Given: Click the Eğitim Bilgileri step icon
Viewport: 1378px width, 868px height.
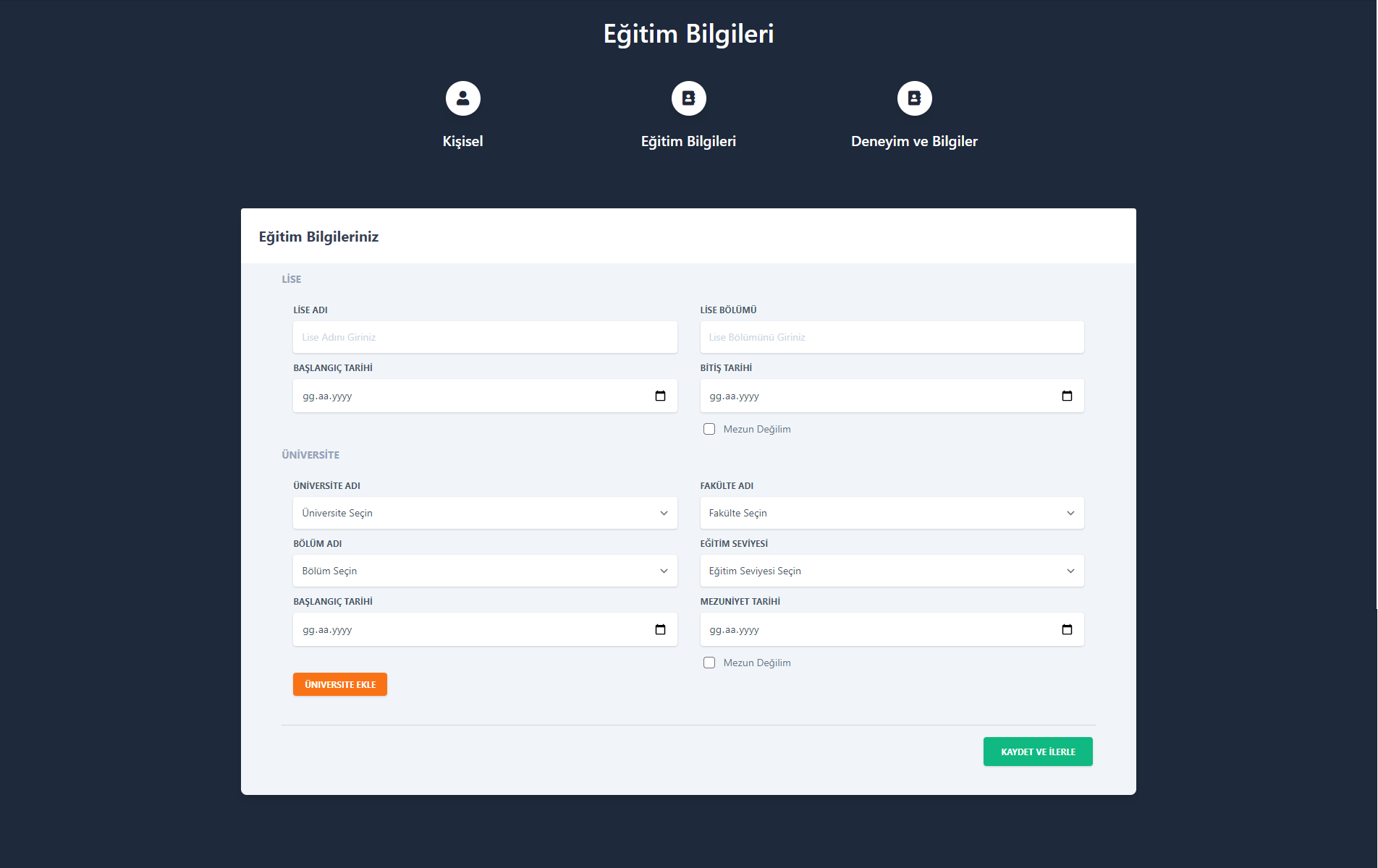Looking at the screenshot, I should (688, 98).
